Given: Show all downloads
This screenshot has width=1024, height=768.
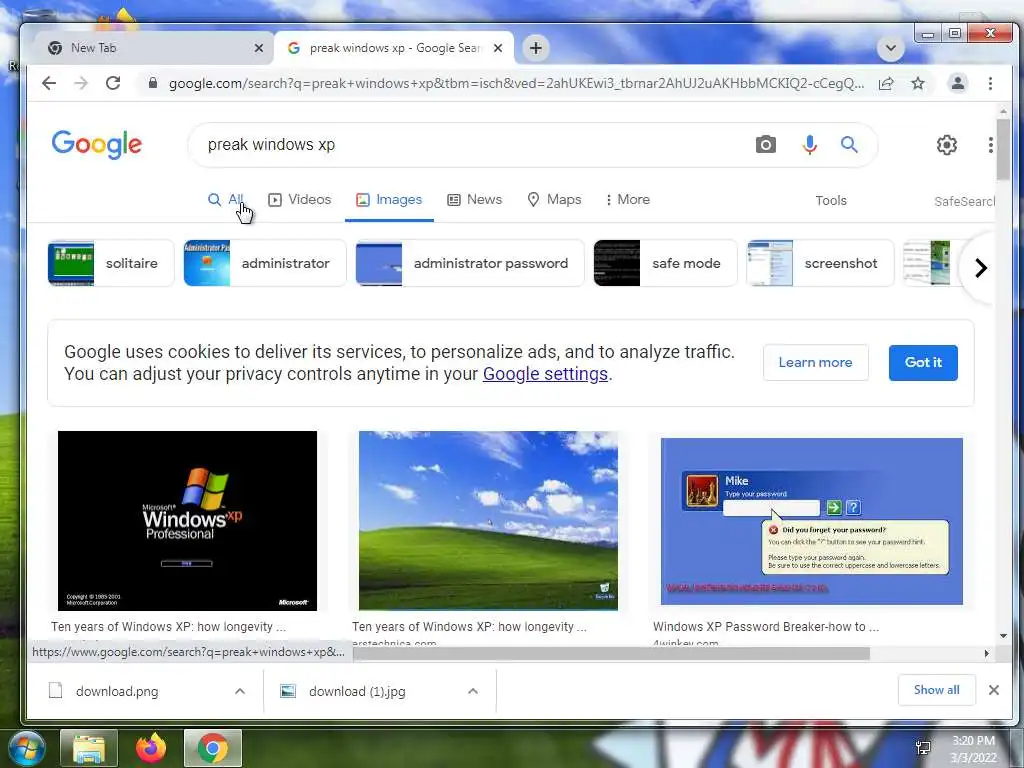Looking at the screenshot, I should point(936,690).
